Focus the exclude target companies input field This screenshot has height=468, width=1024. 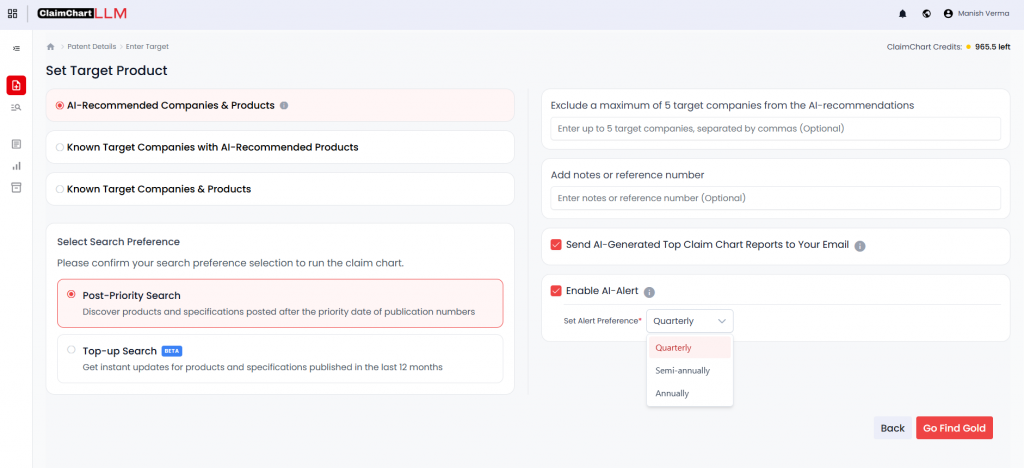tap(775, 128)
